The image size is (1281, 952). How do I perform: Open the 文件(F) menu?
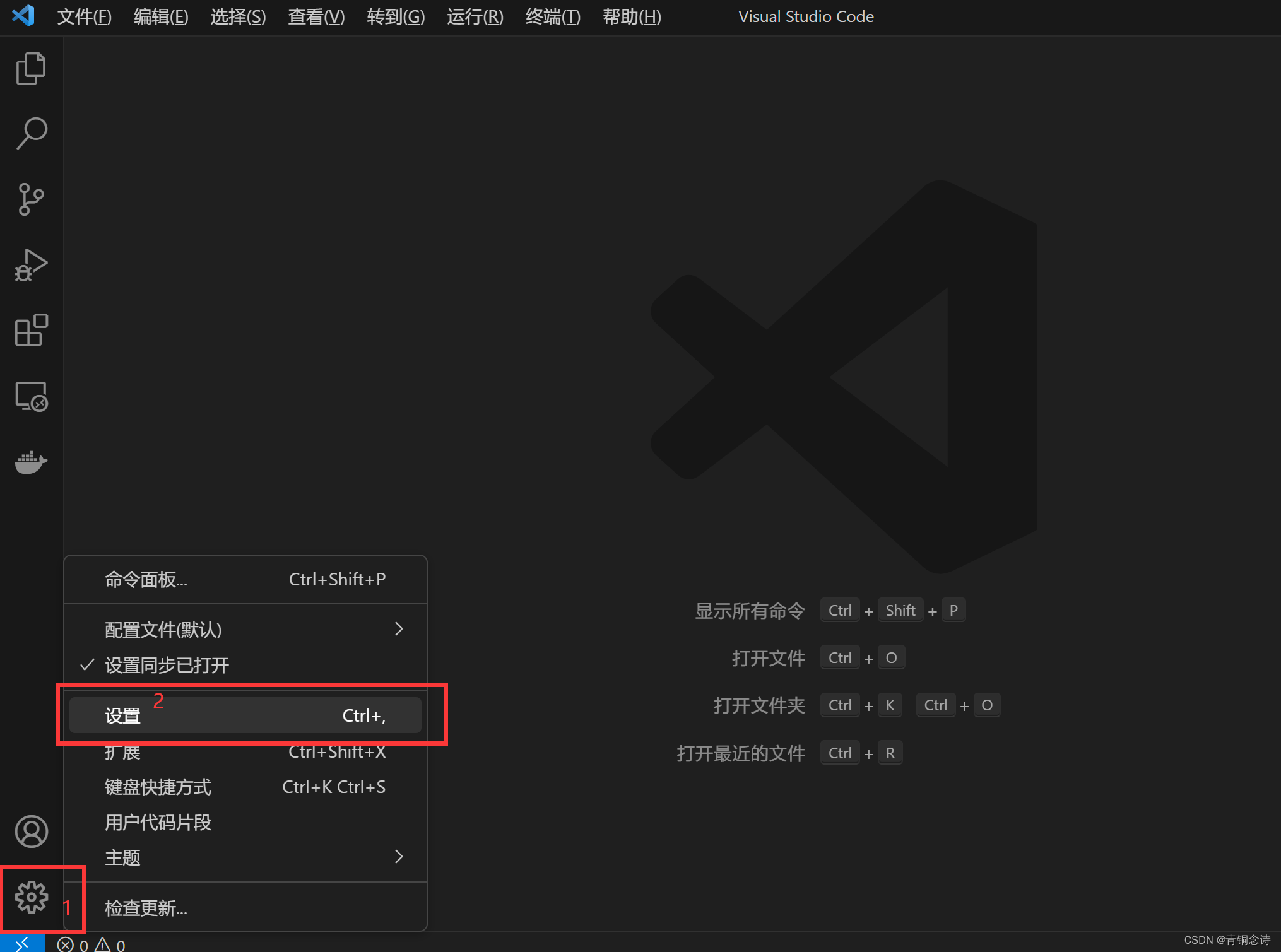[85, 16]
